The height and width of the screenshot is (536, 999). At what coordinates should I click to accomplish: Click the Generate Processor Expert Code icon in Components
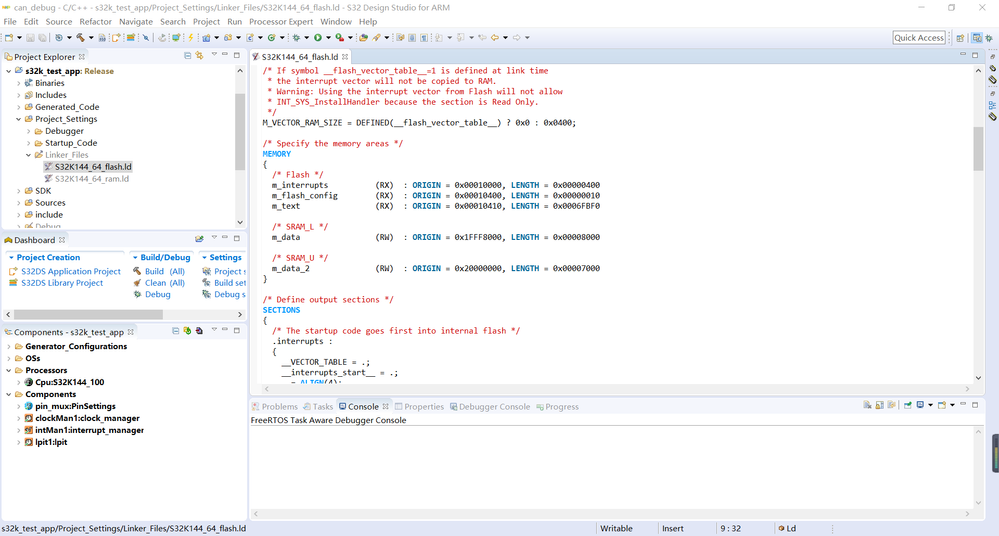(187, 331)
